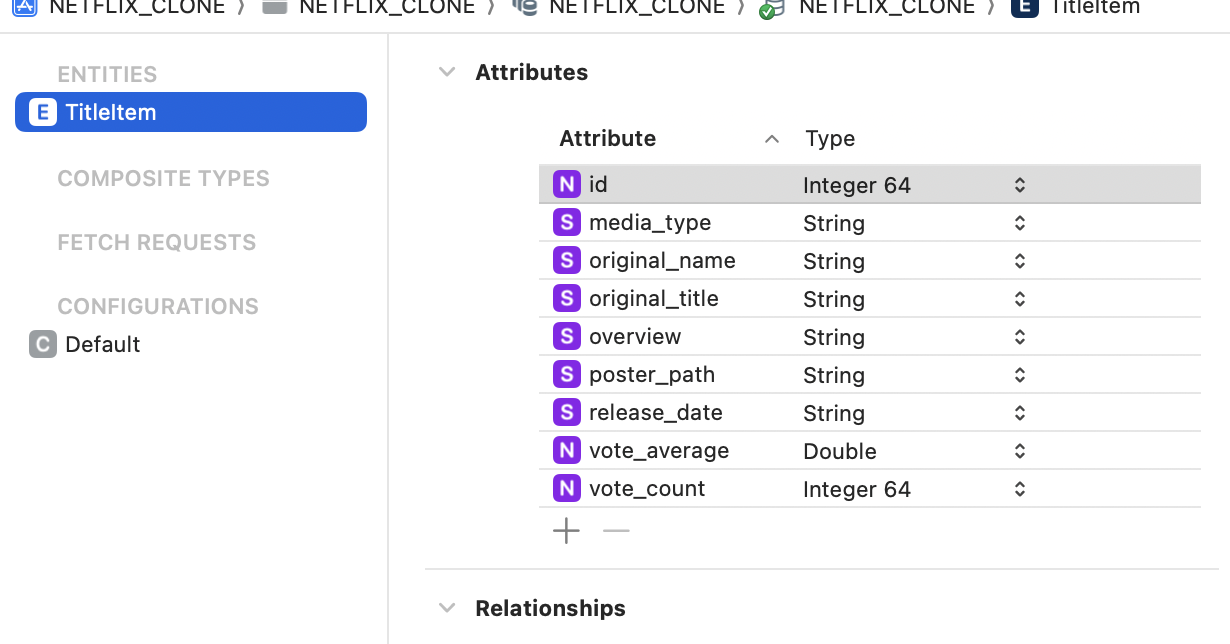Click the original_title attribute S icon
Image resolution: width=1230 pixels, height=644 pixels.
567,298
